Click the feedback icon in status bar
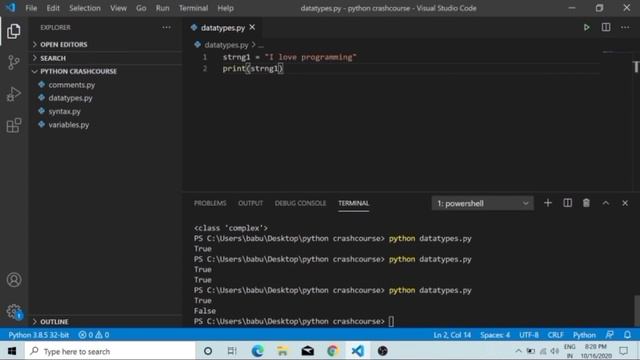The width and height of the screenshot is (640, 360). tap(609, 335)
